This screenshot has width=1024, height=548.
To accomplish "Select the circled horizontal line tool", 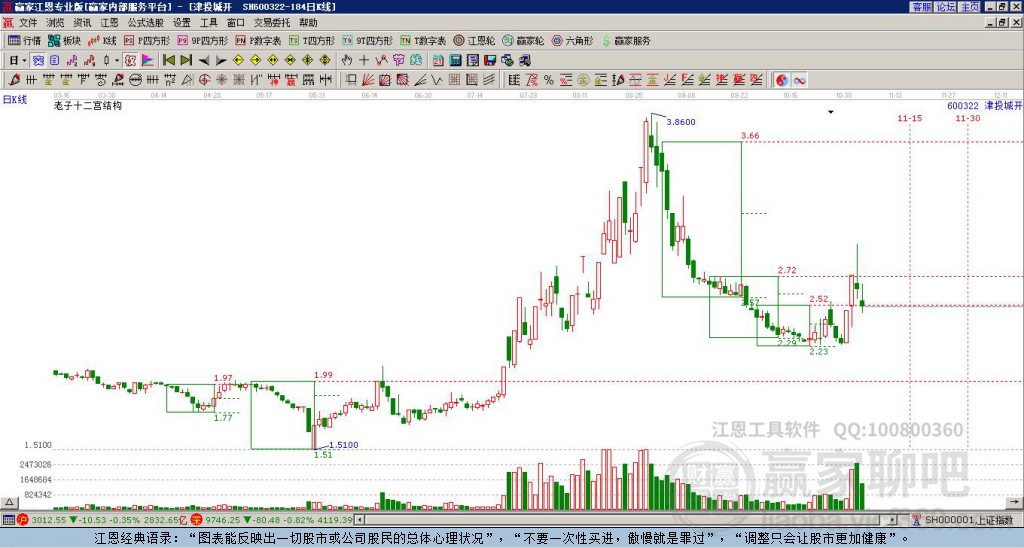I will pyautogui.click(x=135, y=80).
